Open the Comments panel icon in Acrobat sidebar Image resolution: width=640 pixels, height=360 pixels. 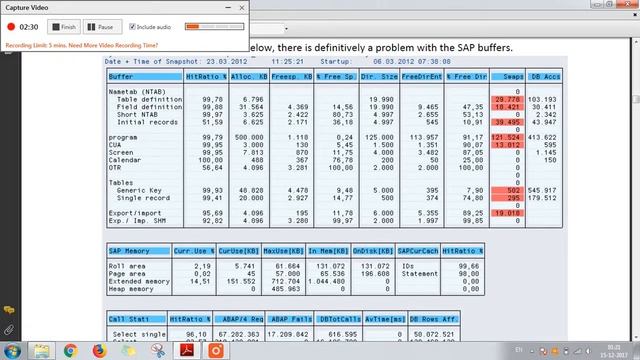9,310
